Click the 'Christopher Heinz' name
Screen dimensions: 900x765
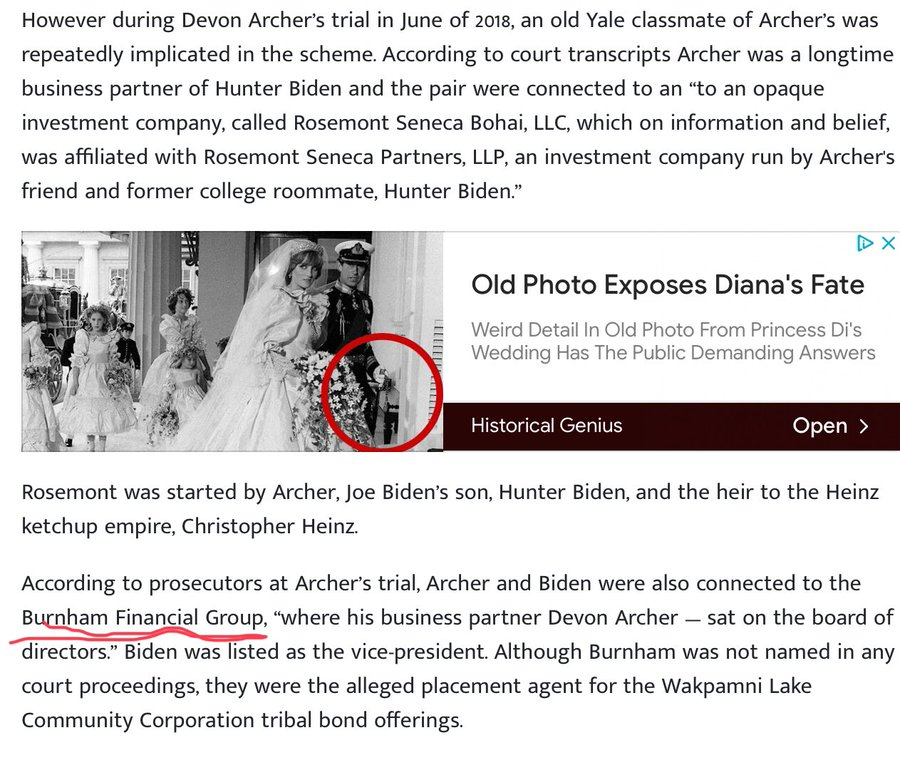270,526
